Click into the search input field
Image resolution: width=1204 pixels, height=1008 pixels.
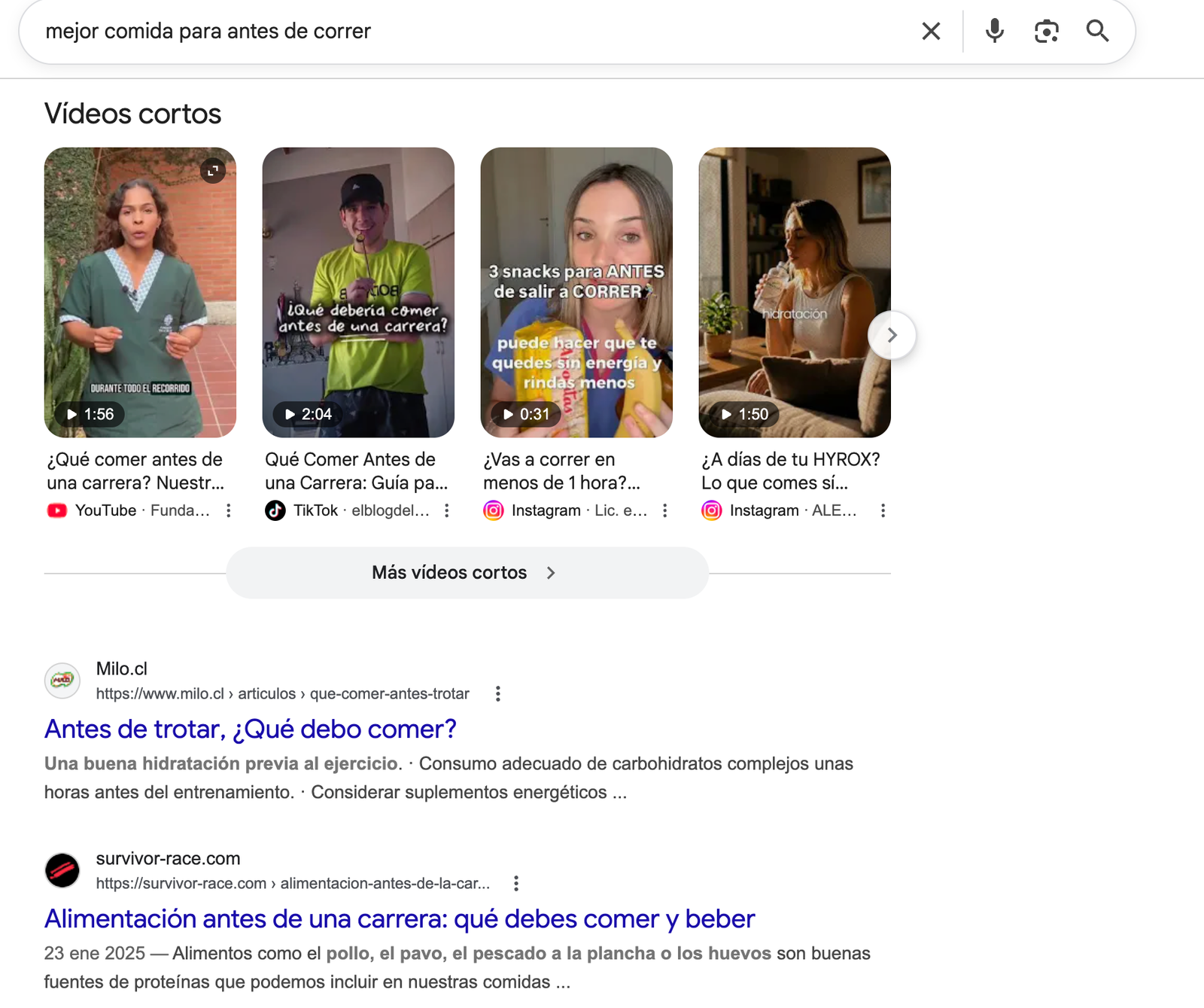click(451, 32)
